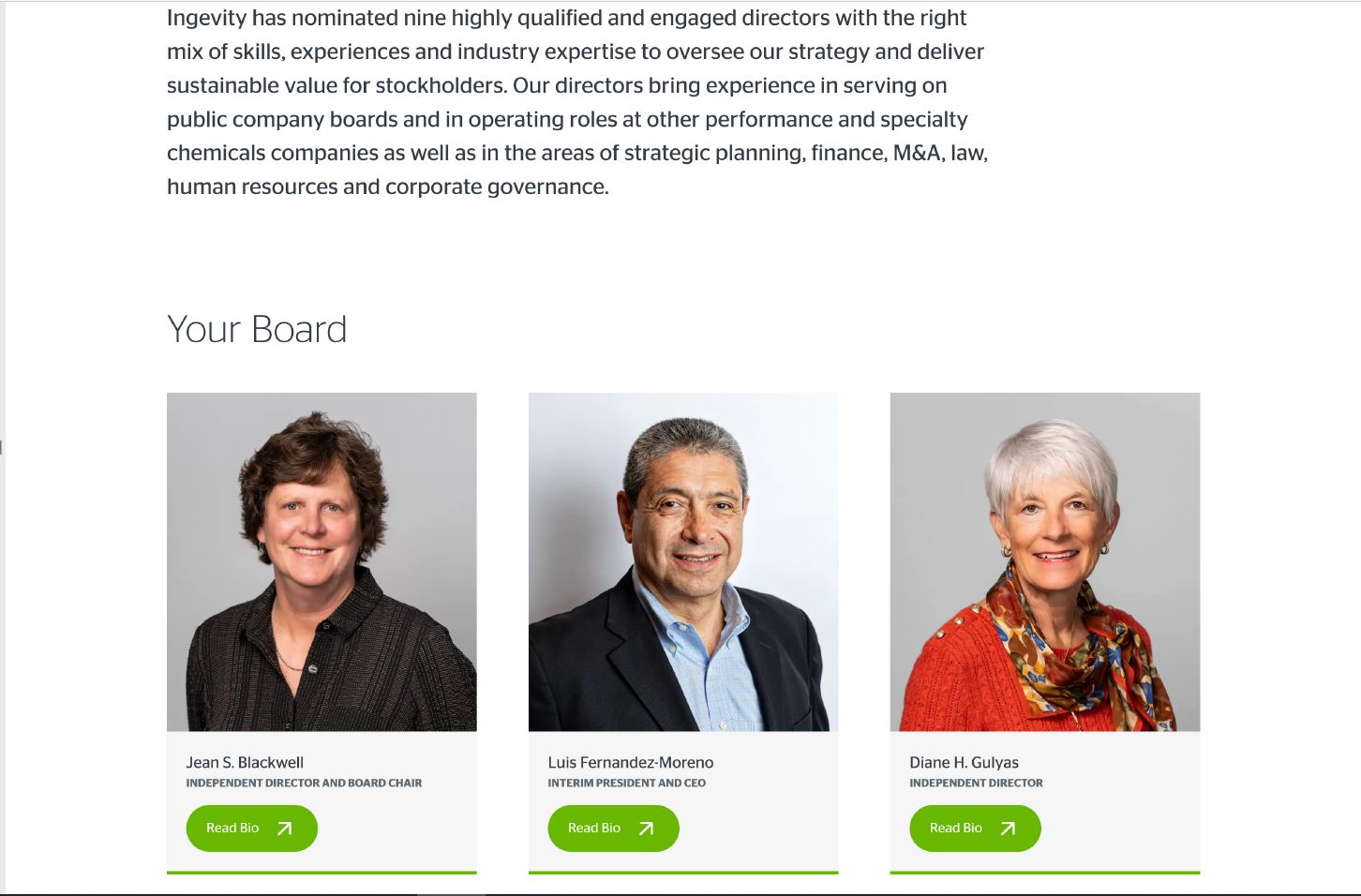Click the Interim President and CEO title
1361x896 pixels.
(627, 784)
